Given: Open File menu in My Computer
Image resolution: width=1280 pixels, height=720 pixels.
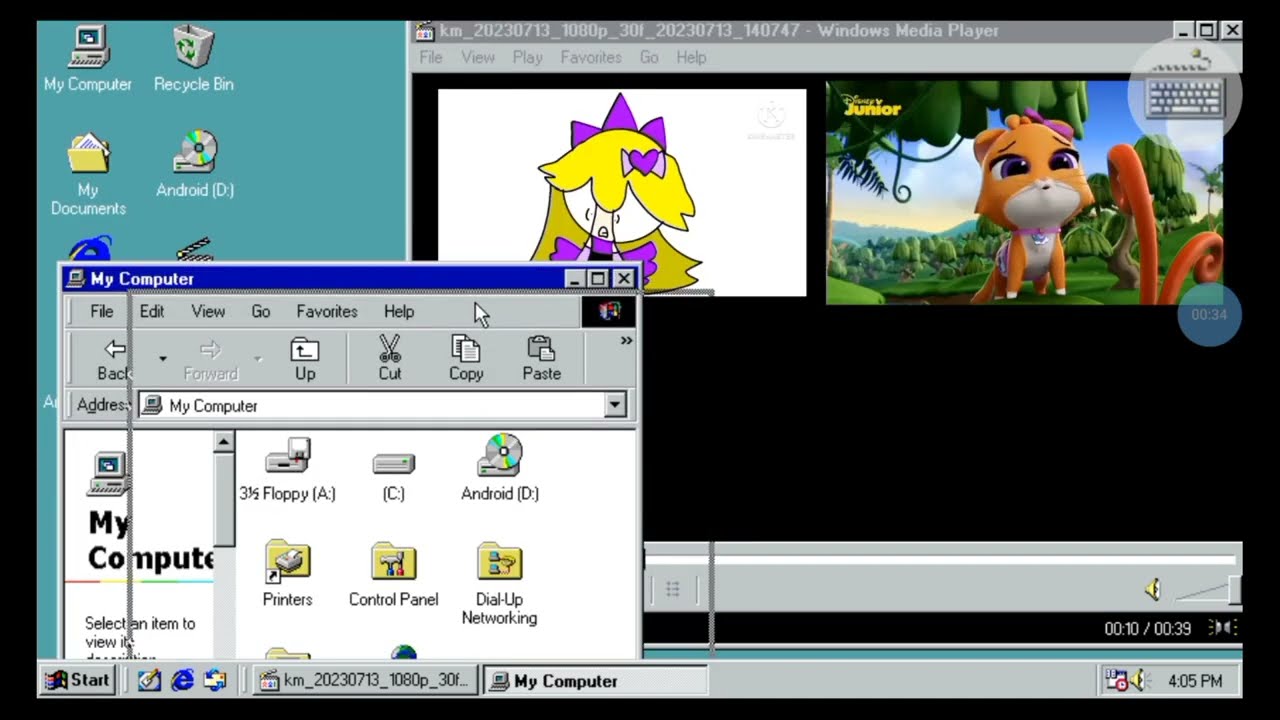Looking at the screenshot, I should pos(102,311).
